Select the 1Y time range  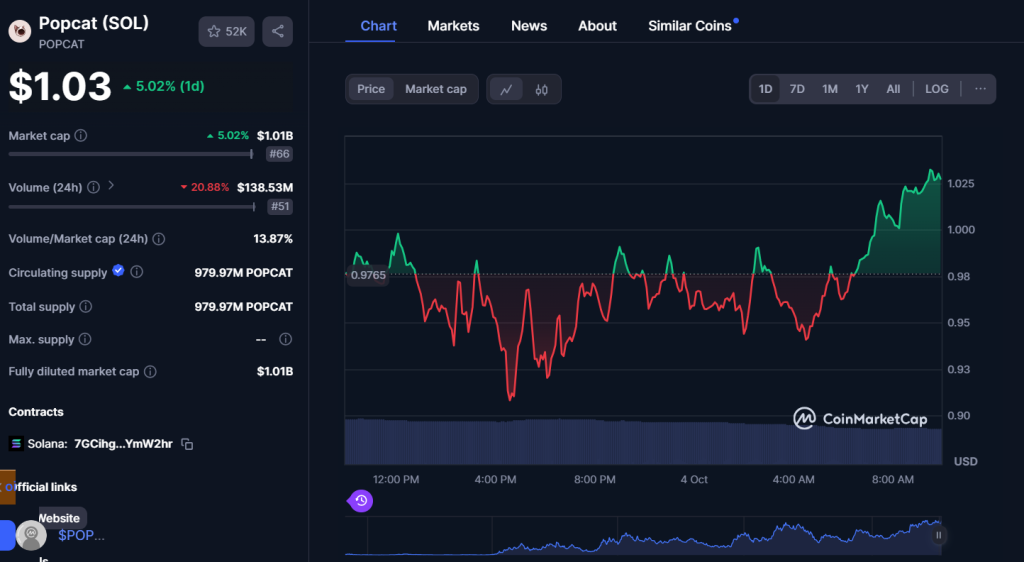tap(862, 89)
